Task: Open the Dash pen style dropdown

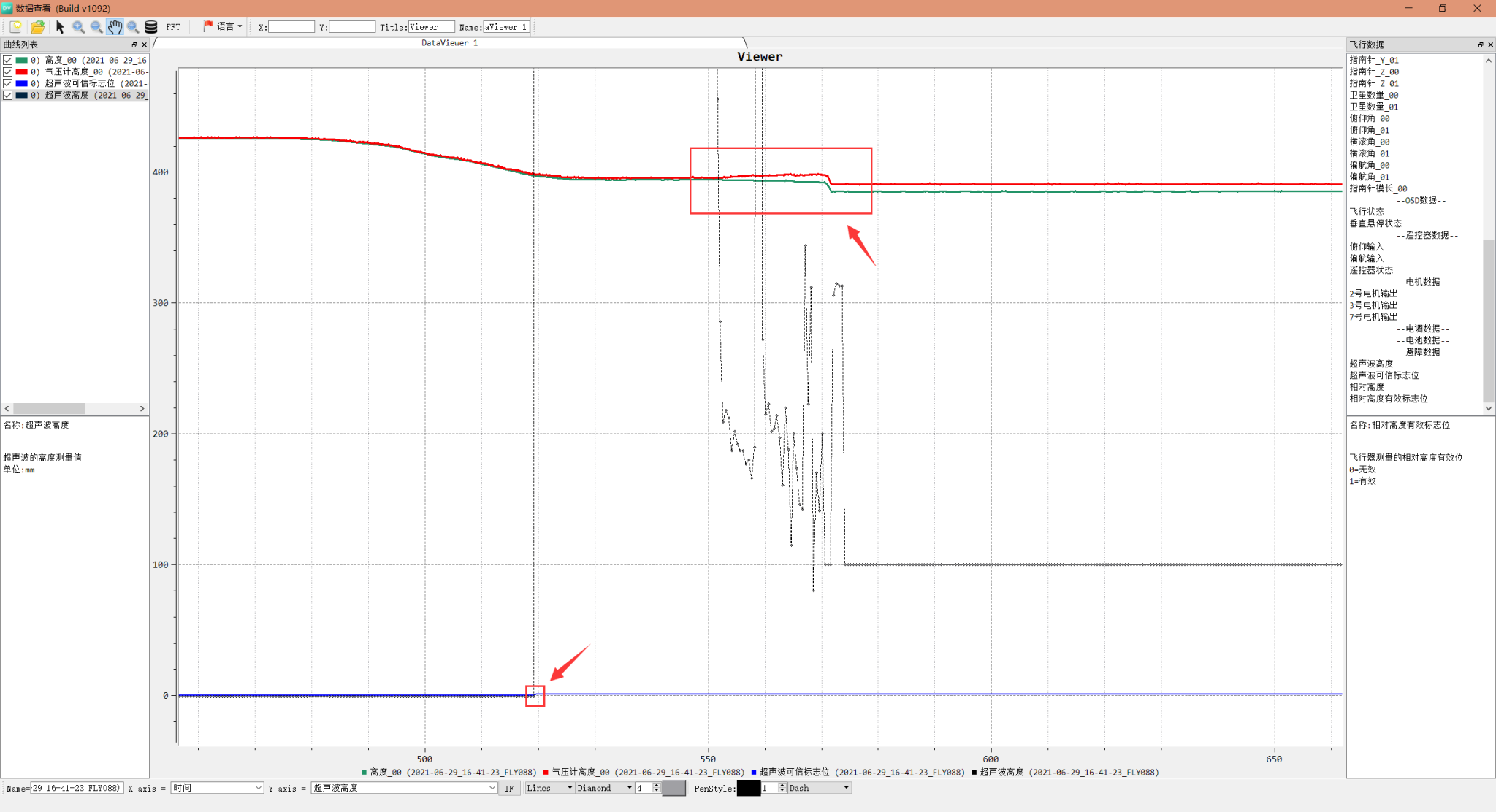Action: (820, 788)
